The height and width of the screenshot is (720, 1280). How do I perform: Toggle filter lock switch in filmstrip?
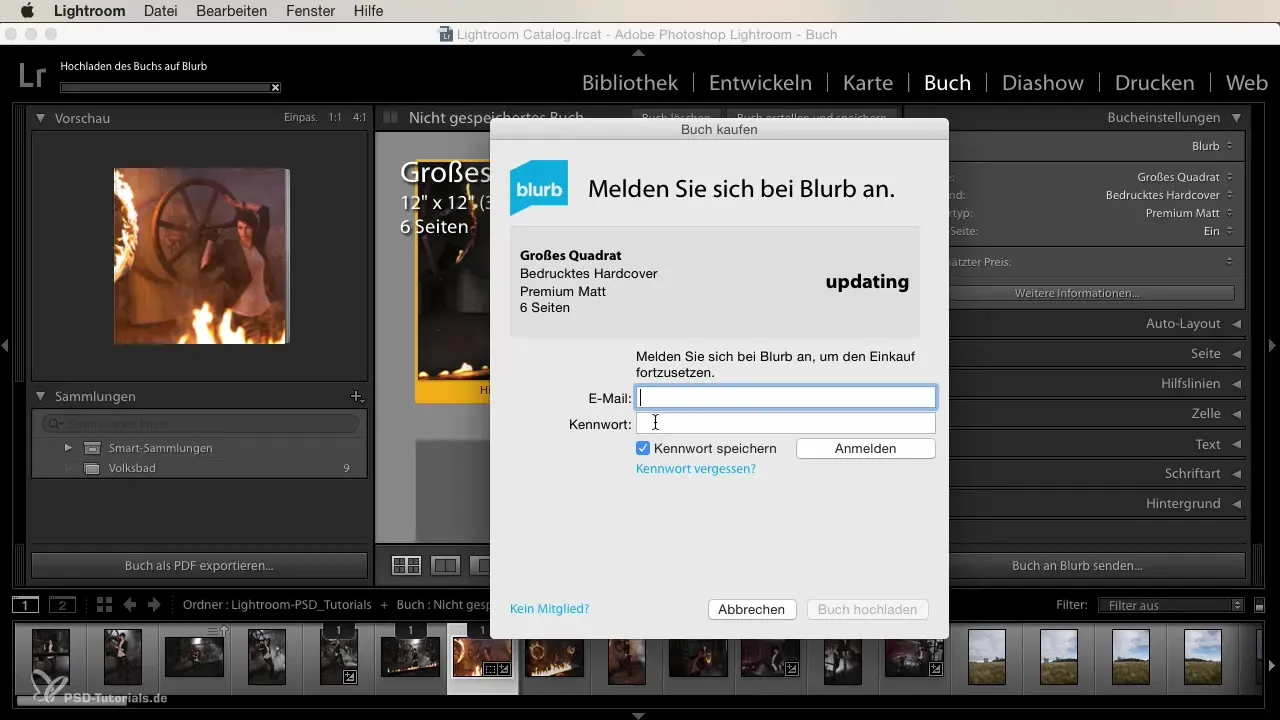pyautogui.click(x=1260, y=605)
